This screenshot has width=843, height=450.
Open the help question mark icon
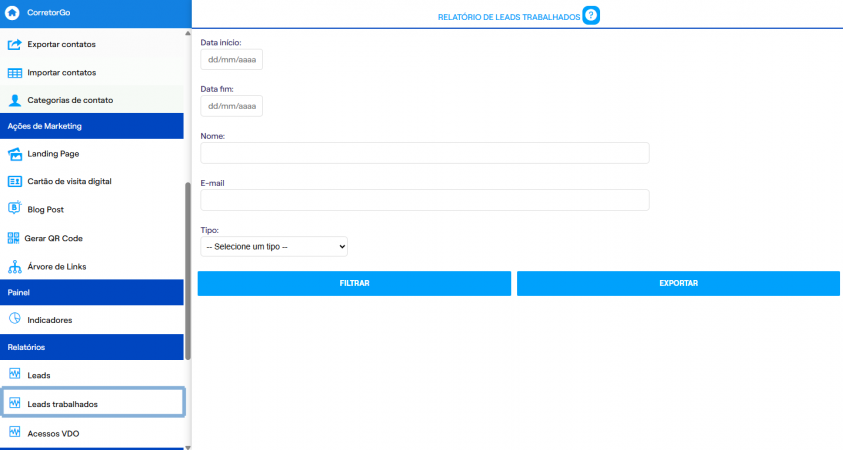pos(591,16)
